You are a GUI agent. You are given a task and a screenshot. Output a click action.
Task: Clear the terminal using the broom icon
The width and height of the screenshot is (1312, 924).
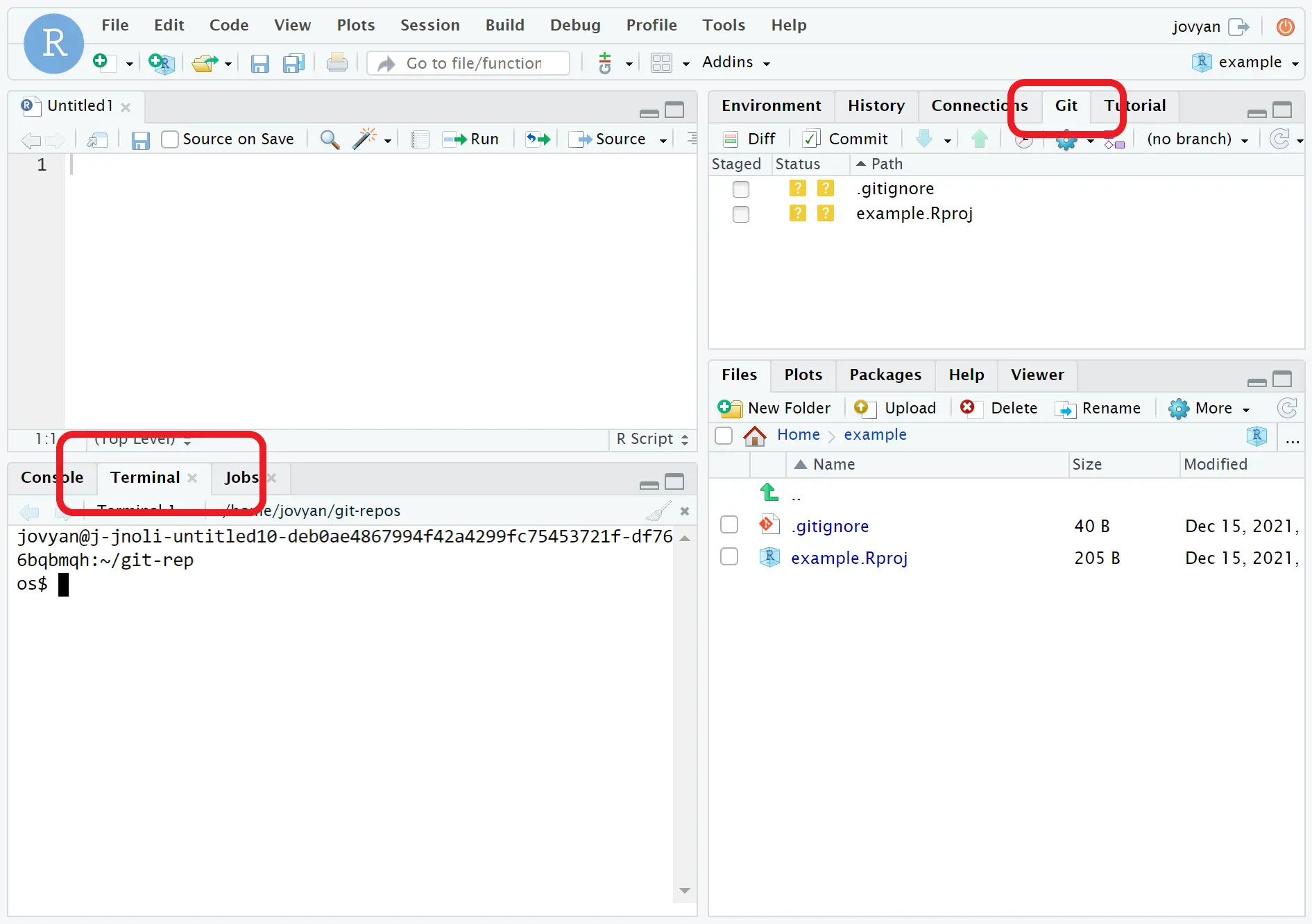click(658, 511)
